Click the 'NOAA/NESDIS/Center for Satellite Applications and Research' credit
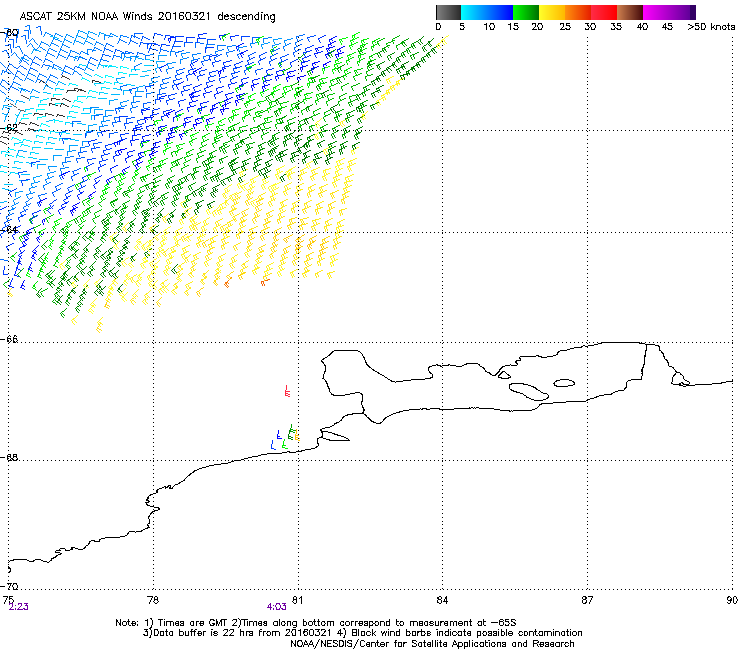 click(432, 644)
